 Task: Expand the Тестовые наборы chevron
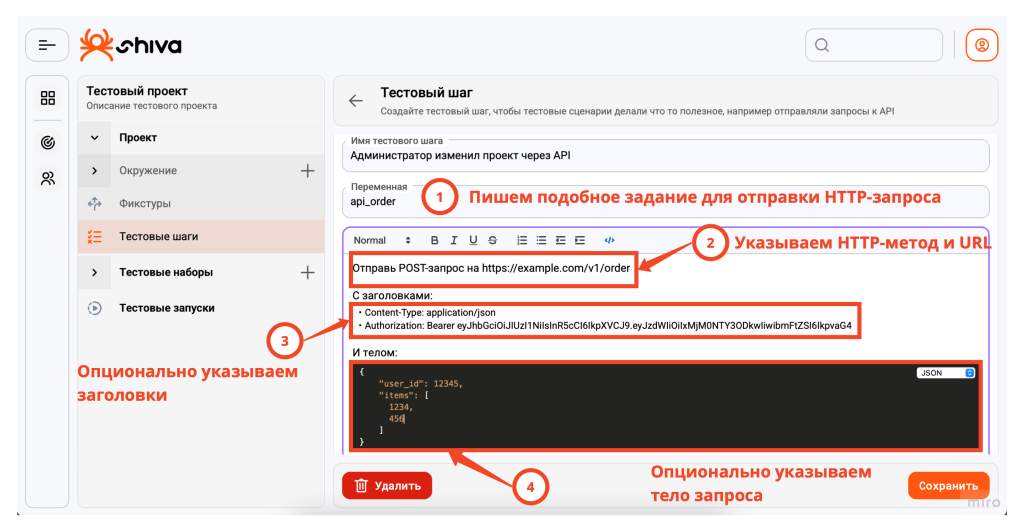[x=95, y=272]
